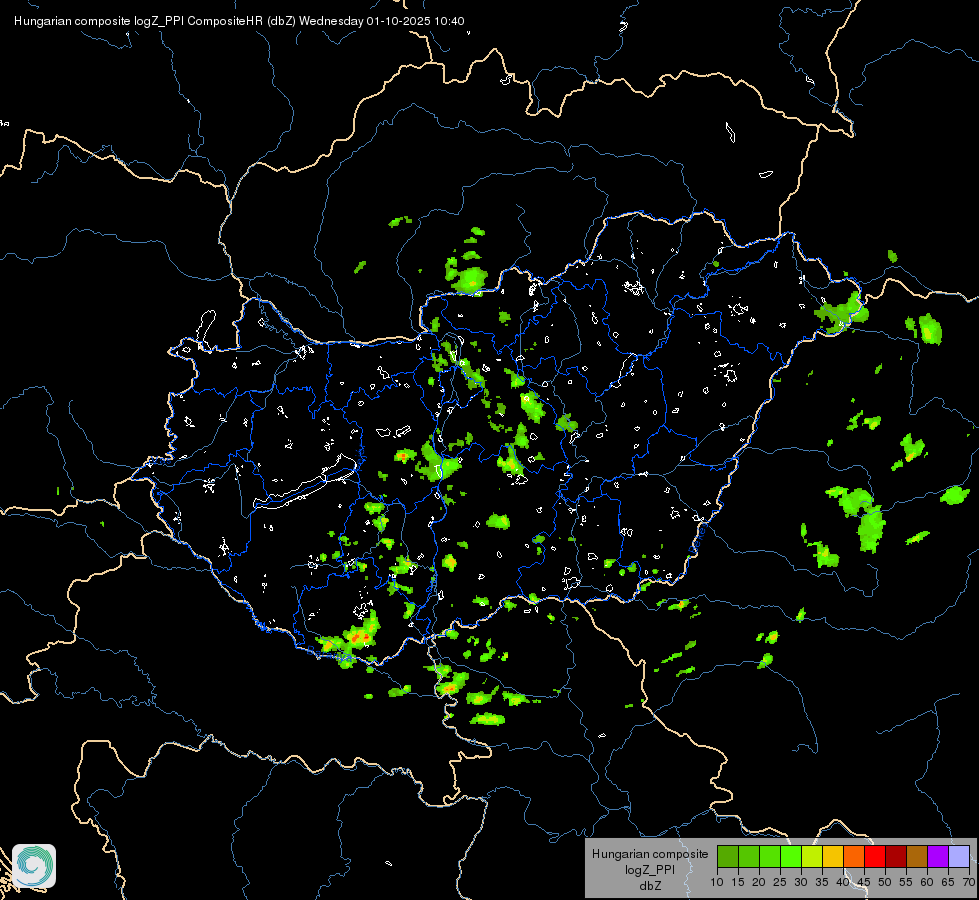Click the legend scale value '45'
This screenshot has width=979, height=900.
[x=864, y=883]
